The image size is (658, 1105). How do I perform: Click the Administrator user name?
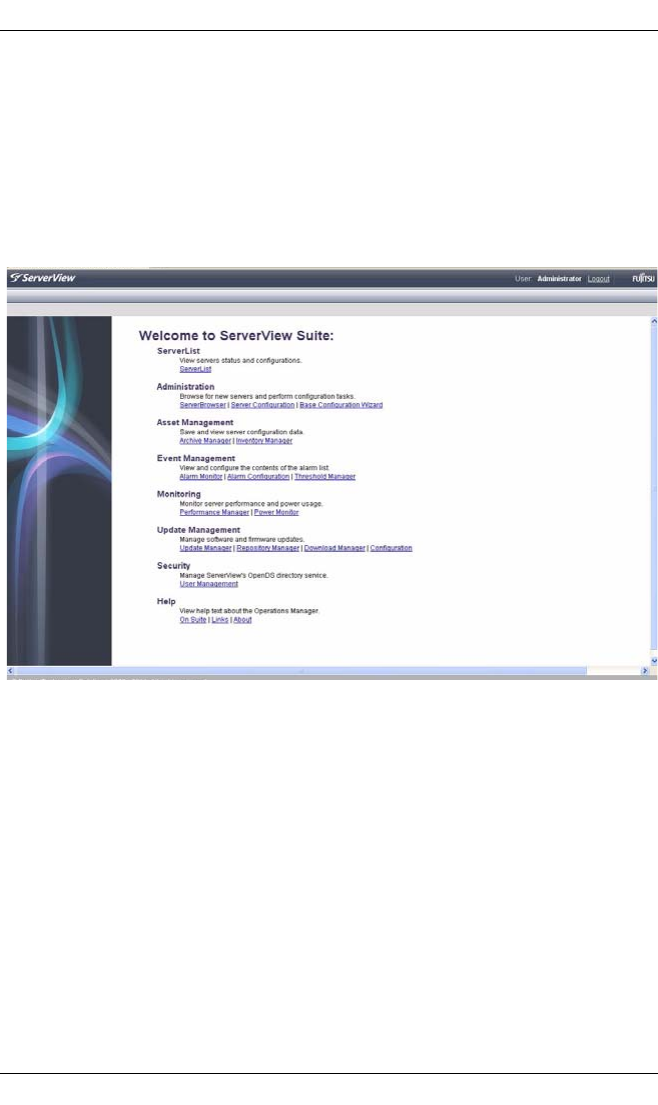tap(559, 279)
